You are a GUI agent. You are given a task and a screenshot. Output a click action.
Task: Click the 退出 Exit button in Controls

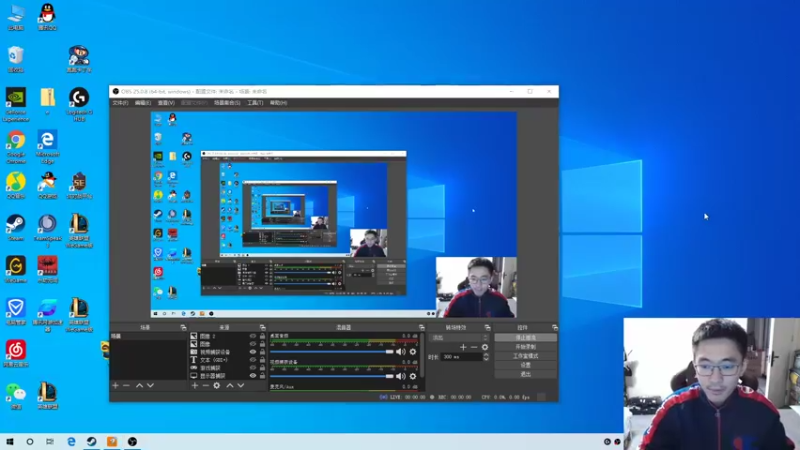point(526,374)
